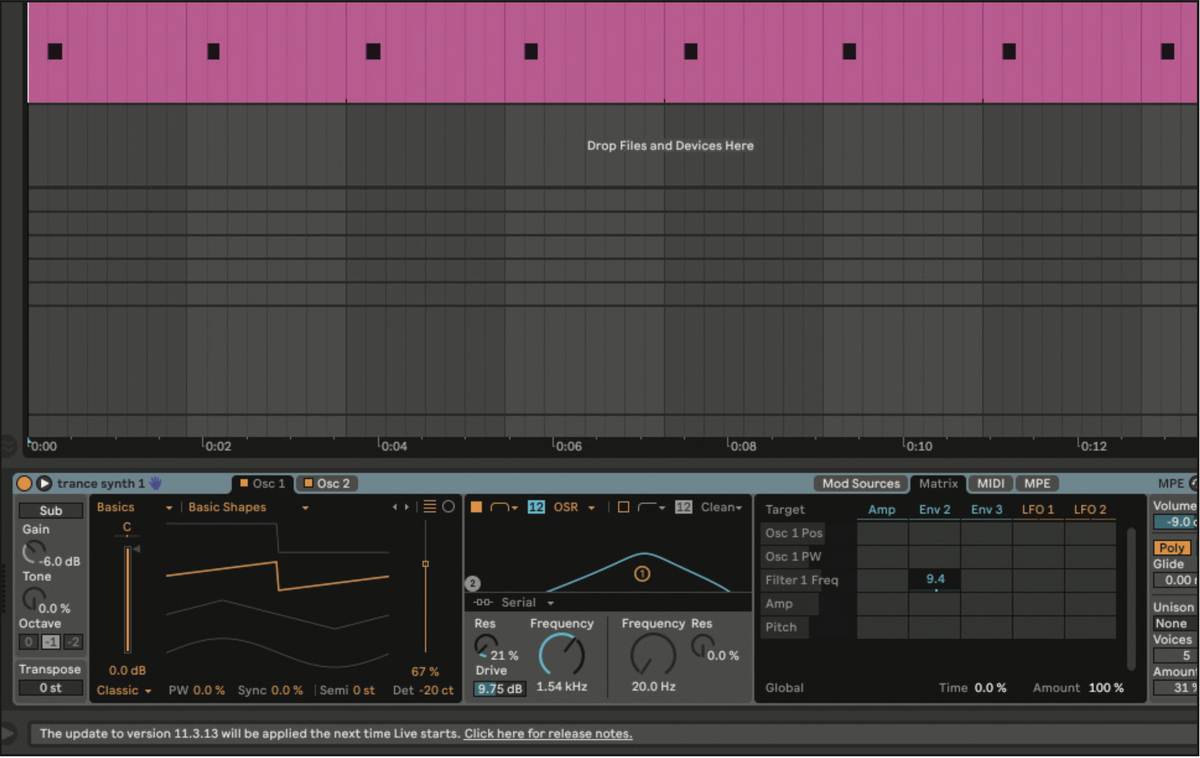Click the Env 2 Filter 1 Freq cell 9.4
This screenshot has height=758, width=1200.
935,580
